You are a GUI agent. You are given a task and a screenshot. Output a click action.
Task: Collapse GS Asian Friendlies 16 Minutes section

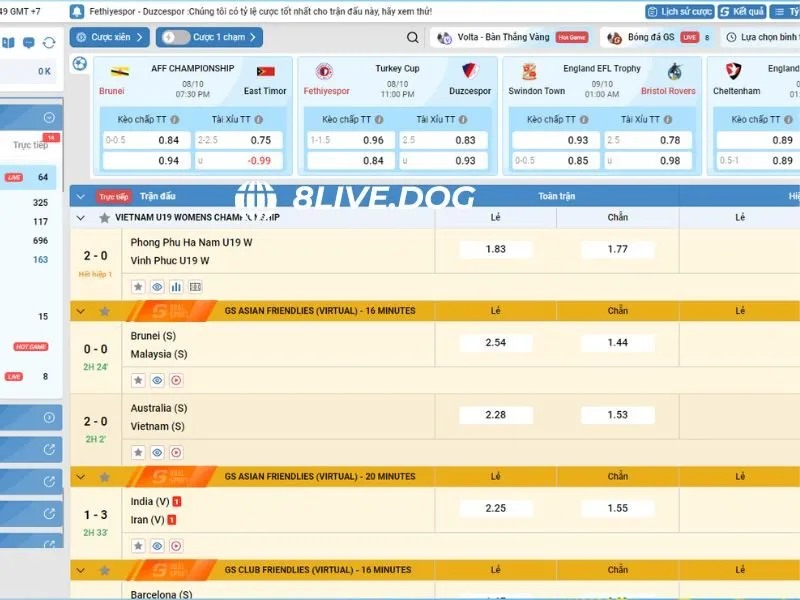point(81,311)
